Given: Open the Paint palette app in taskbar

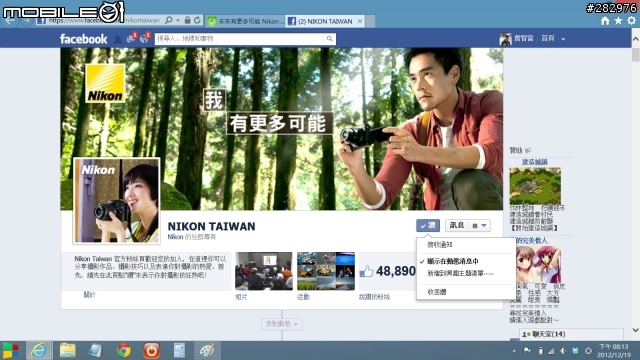Looking at the screenshot, I should pos(207,351).
